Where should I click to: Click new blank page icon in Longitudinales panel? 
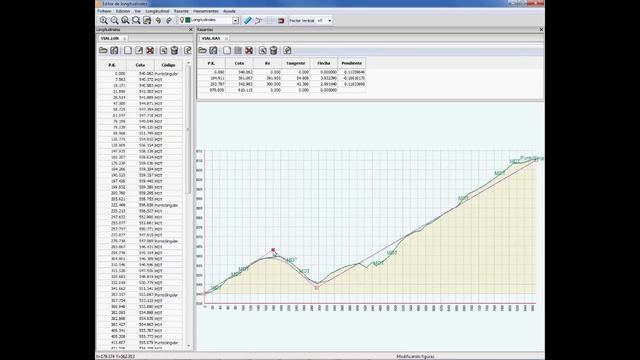pyautogui.click(x=128, y=50)
